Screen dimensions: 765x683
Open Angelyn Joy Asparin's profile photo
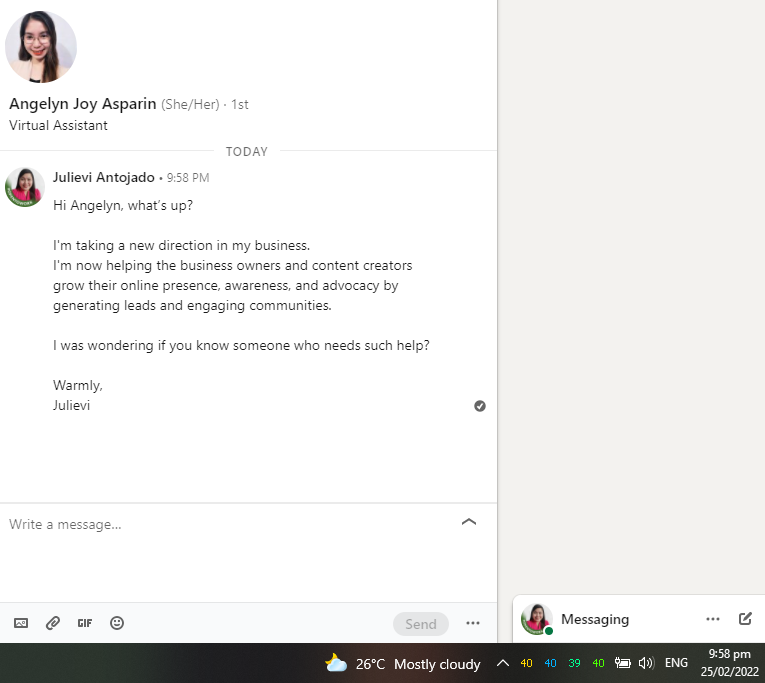click(41, 47)
